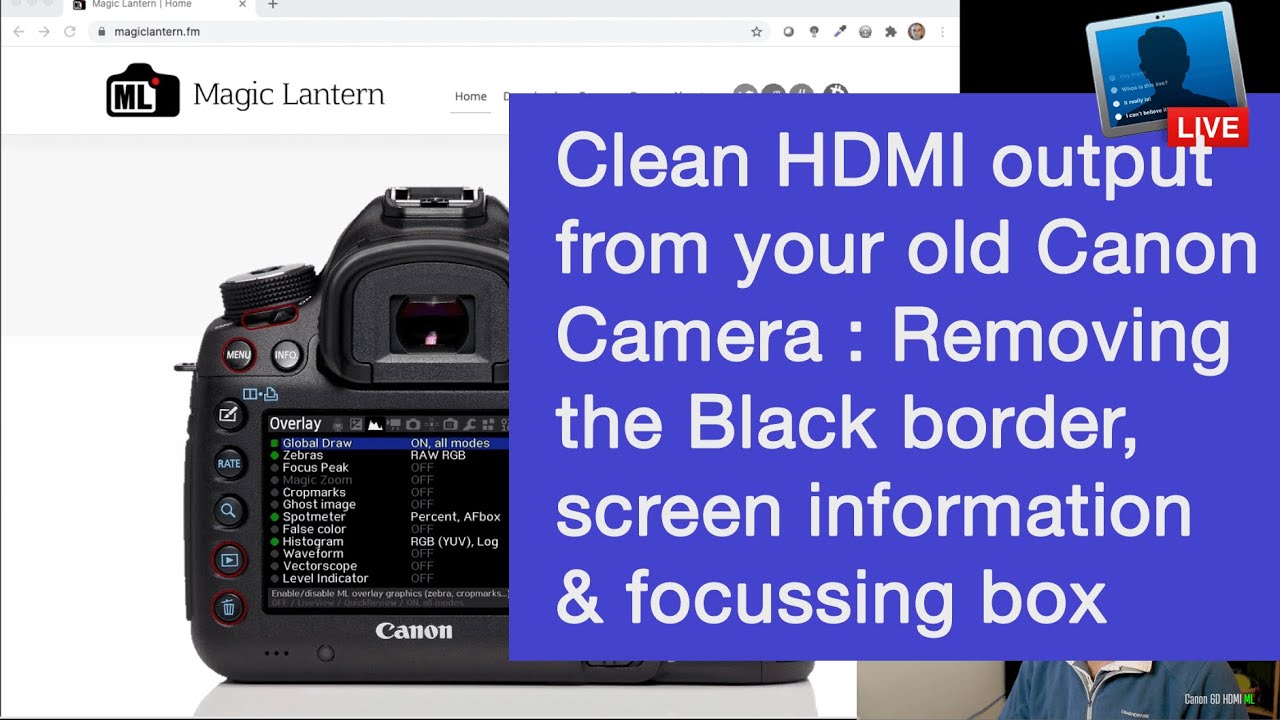Click the padlock site info icon
The width and height of the screenshot is (1280, 720).
tap(101, 32)
